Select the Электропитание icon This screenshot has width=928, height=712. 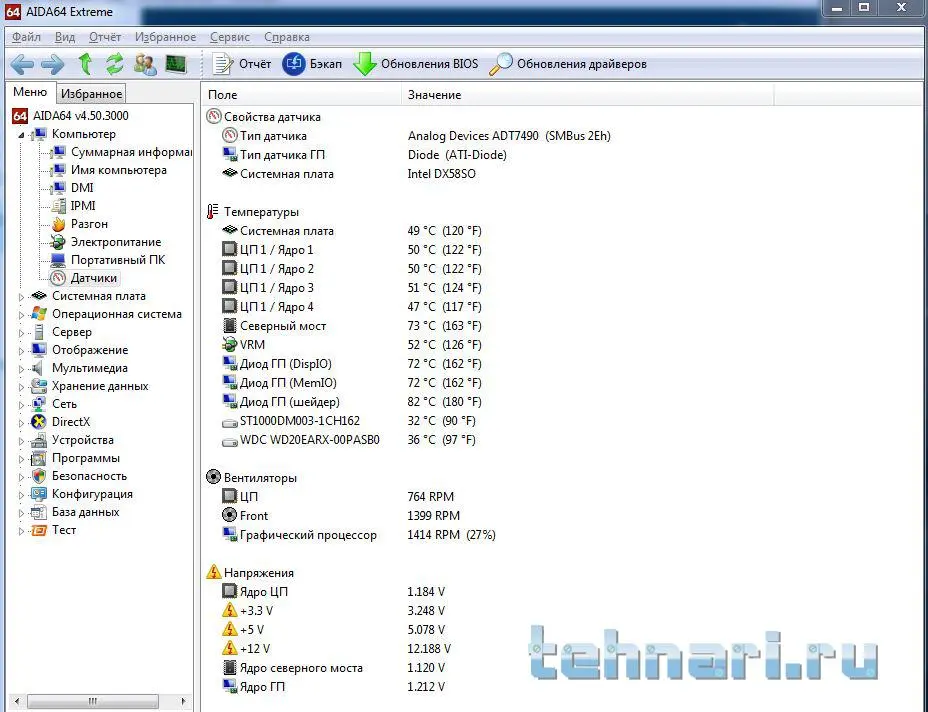(58, 242)
